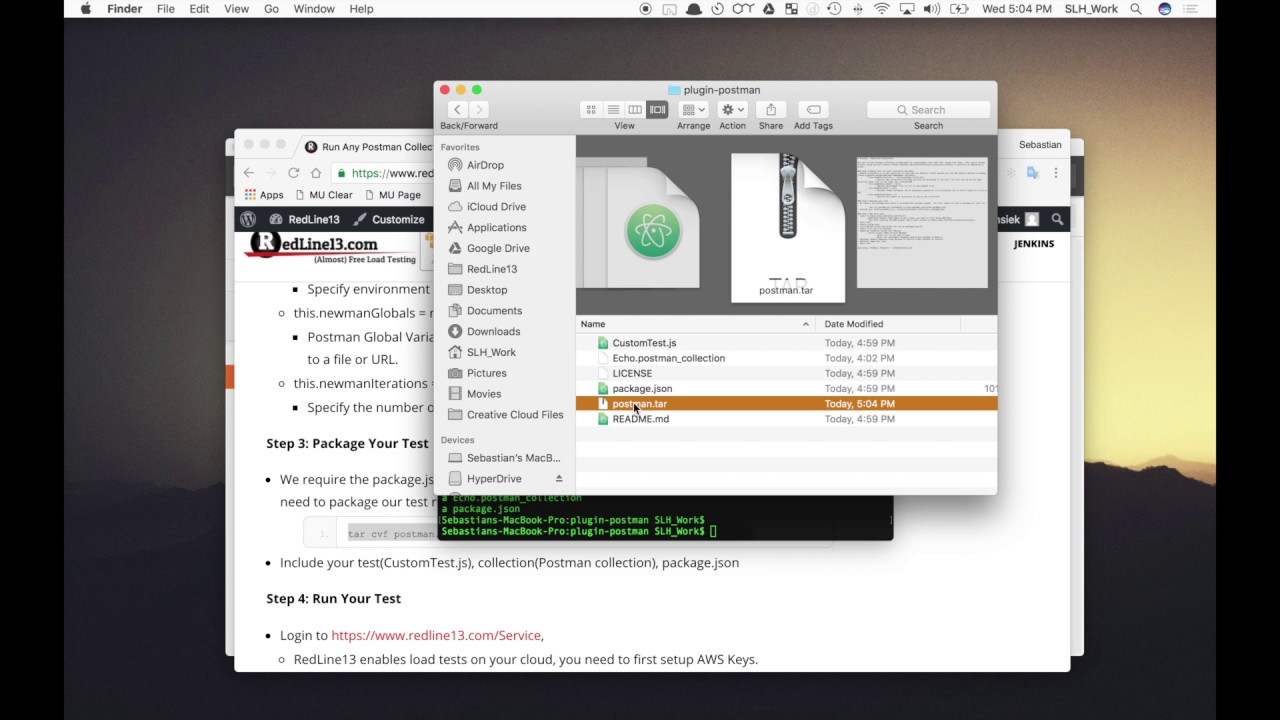
Task: Go back in Finder navigation
Action: point(457,110)
